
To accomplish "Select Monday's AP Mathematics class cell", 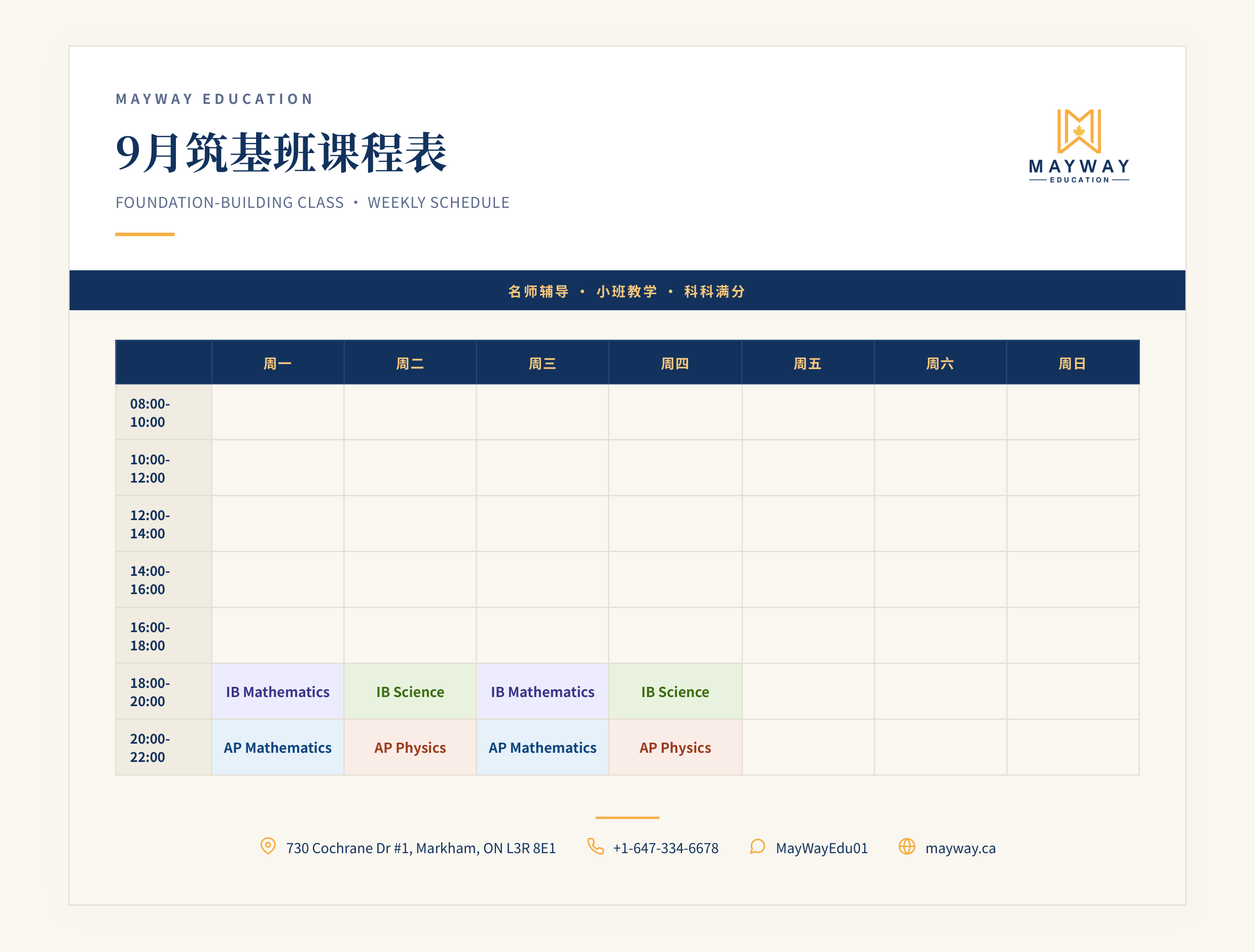I will click(277, 747).
